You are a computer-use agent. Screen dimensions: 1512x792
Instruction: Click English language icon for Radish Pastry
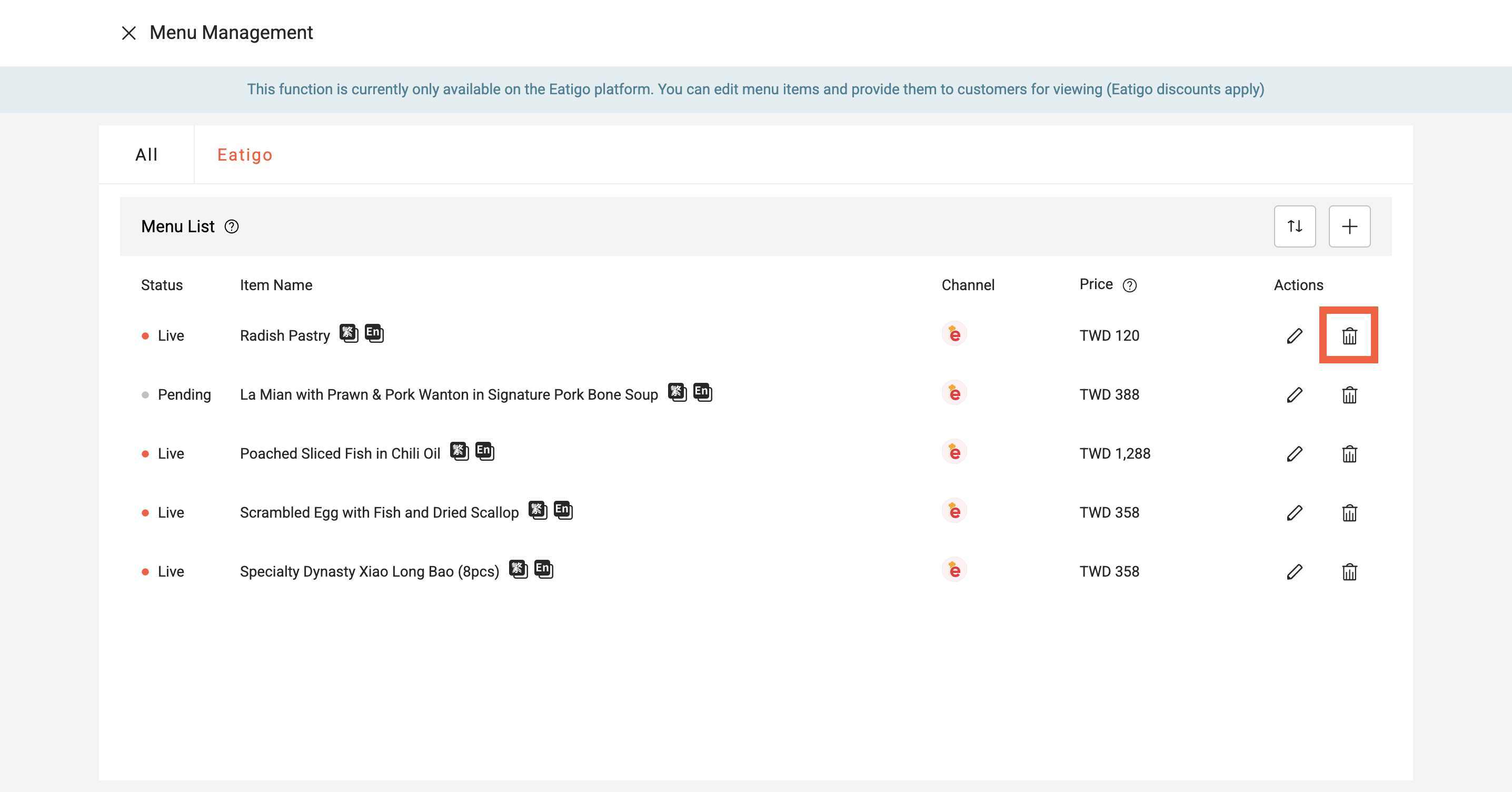tap(374, 333)
